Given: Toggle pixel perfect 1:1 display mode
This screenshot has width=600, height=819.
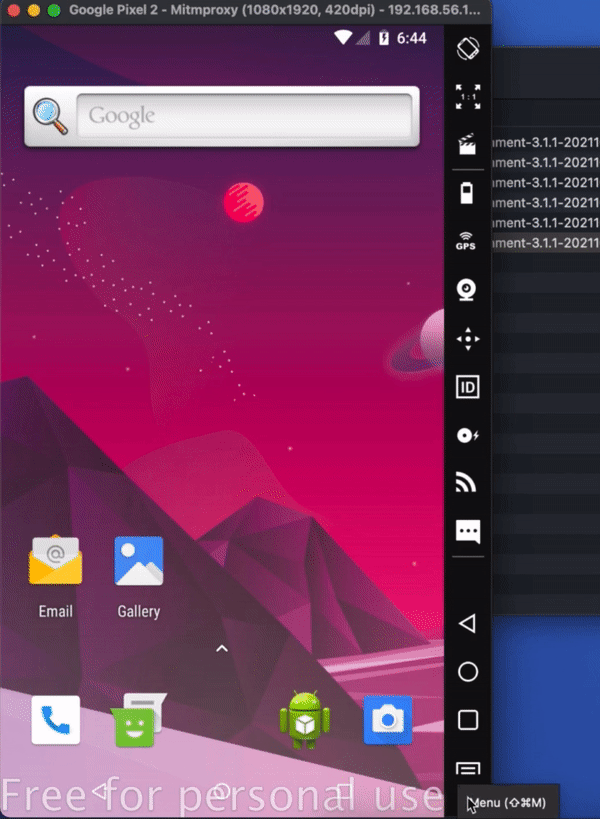Looking at the screenshot, I should (467, 96).
